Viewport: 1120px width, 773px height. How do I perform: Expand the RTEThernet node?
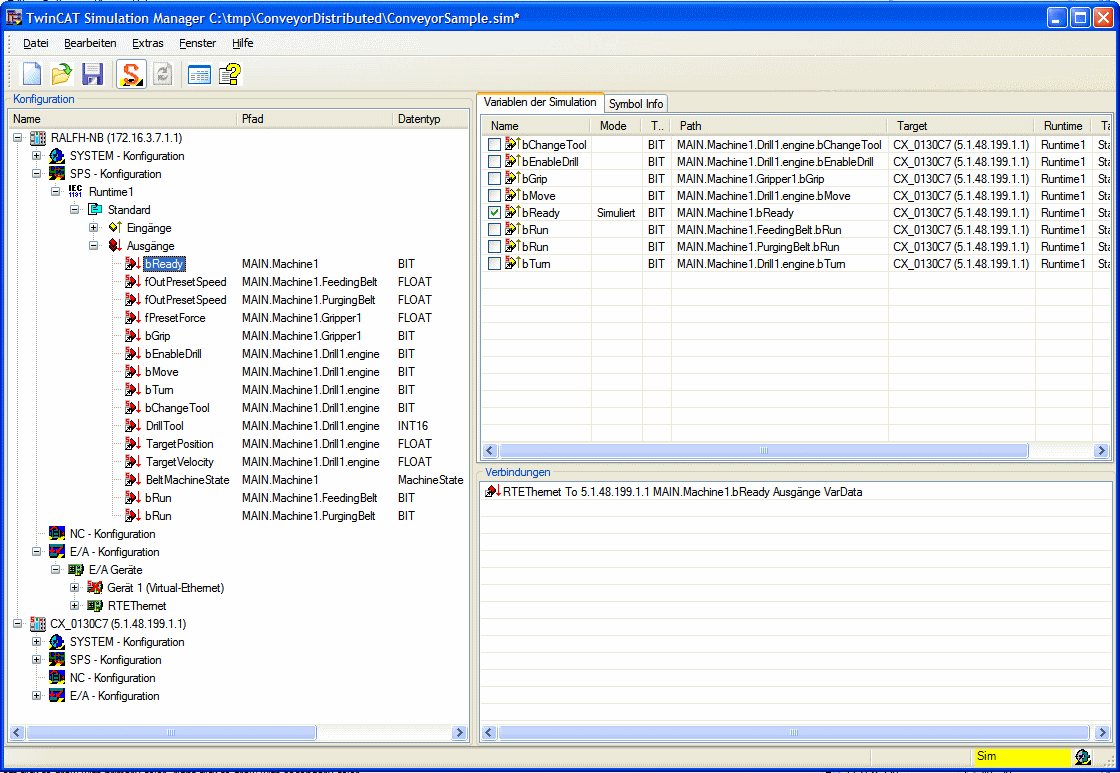coord(74,606)
